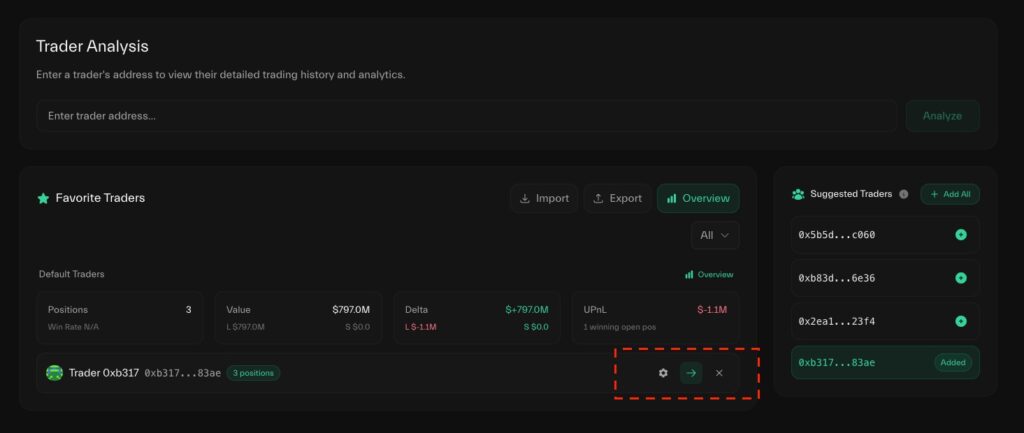Click the Export button
Viewport: 1024px width, 433px height.
(617, 198)
